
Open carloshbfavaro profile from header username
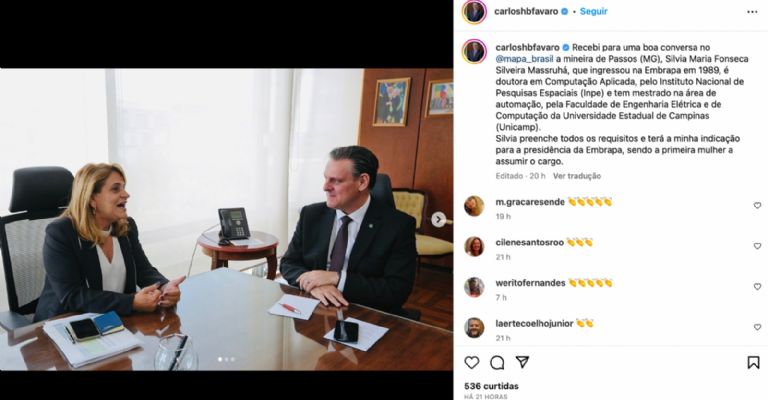526,11
